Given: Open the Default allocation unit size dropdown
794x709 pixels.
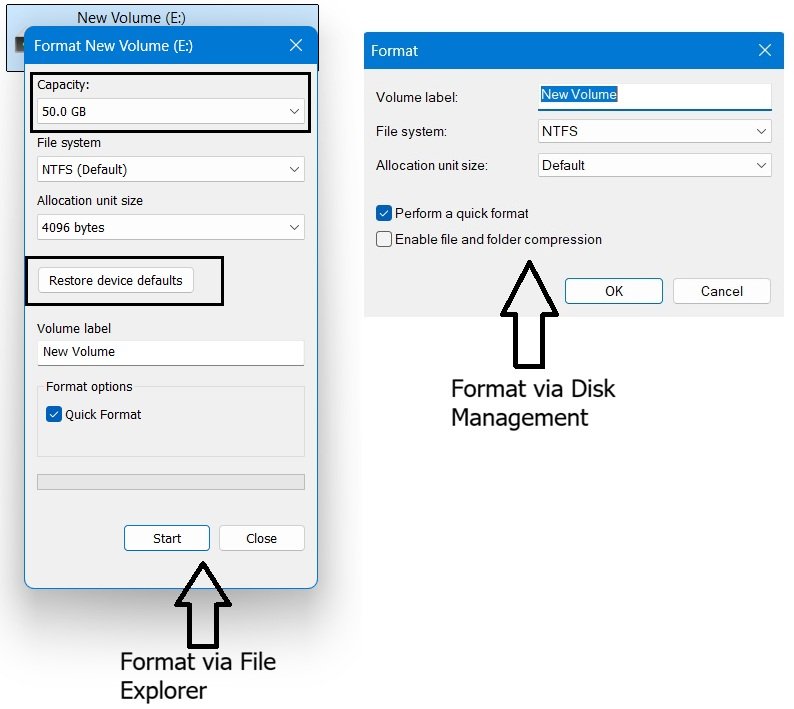Looking at the screenshot, I should (x=654, y=165).
